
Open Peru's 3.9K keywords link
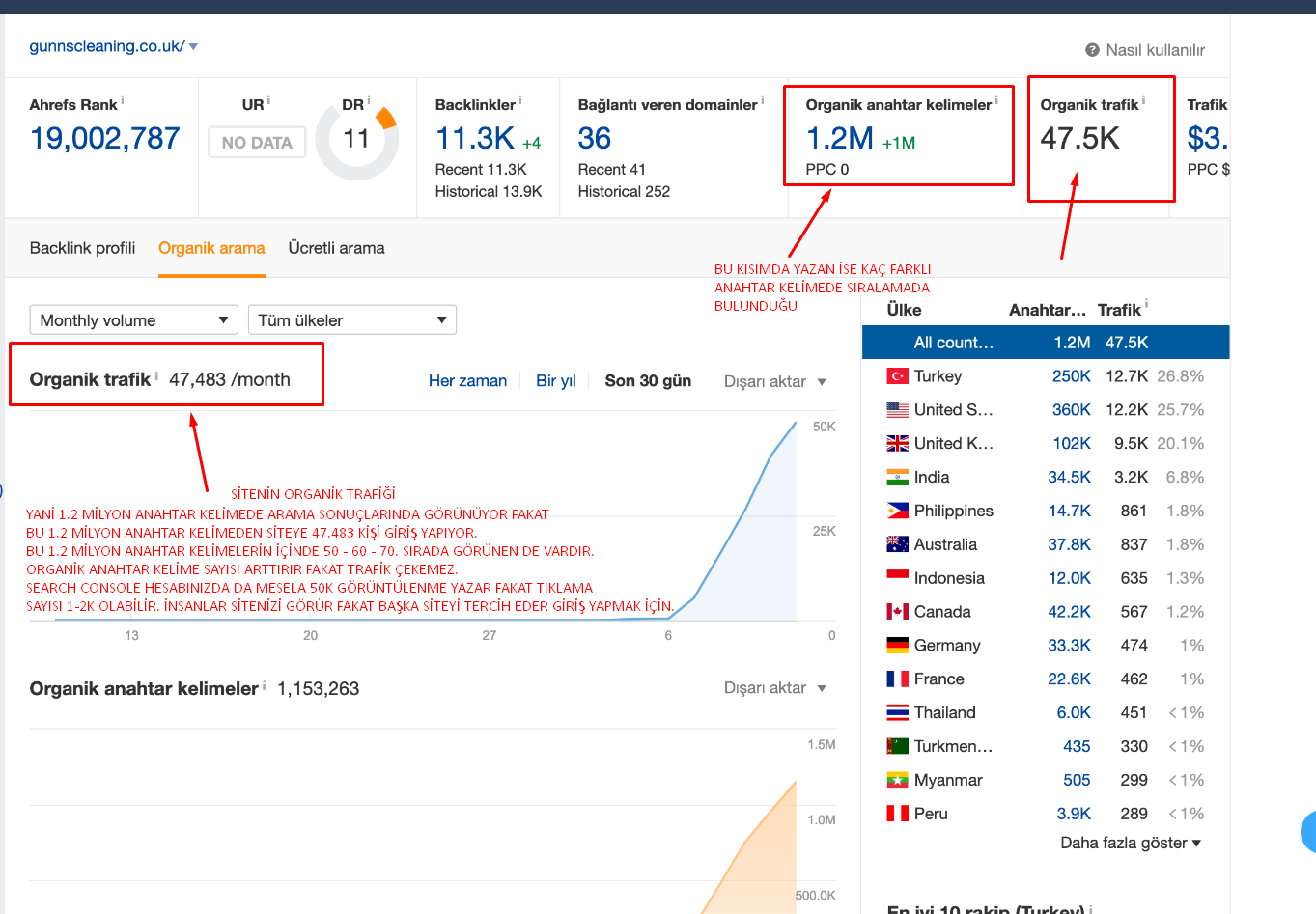(1074, 814)
